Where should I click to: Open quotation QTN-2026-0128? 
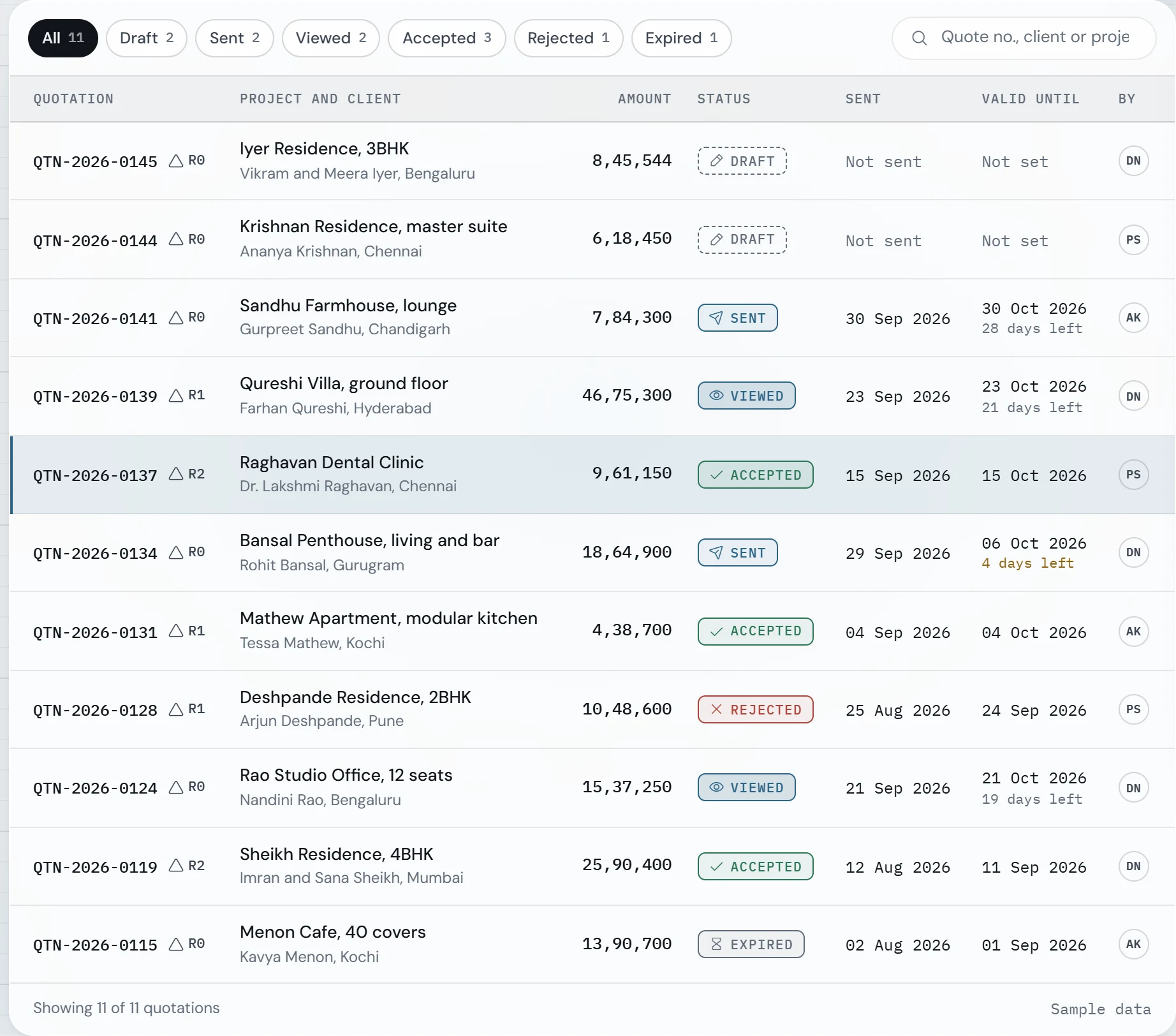pyautogui.click(x=95, y=710)
